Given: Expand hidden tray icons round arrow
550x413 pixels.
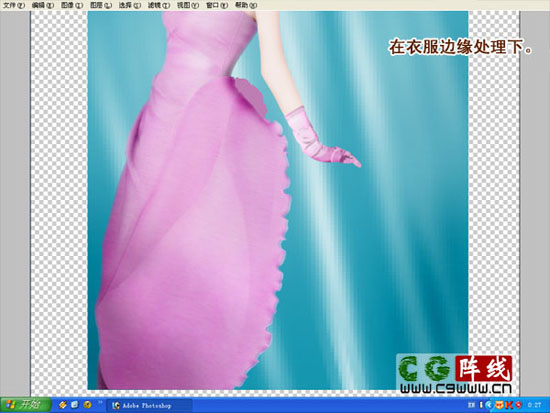Looking at the screenshot, I should [x=489, y=405].
